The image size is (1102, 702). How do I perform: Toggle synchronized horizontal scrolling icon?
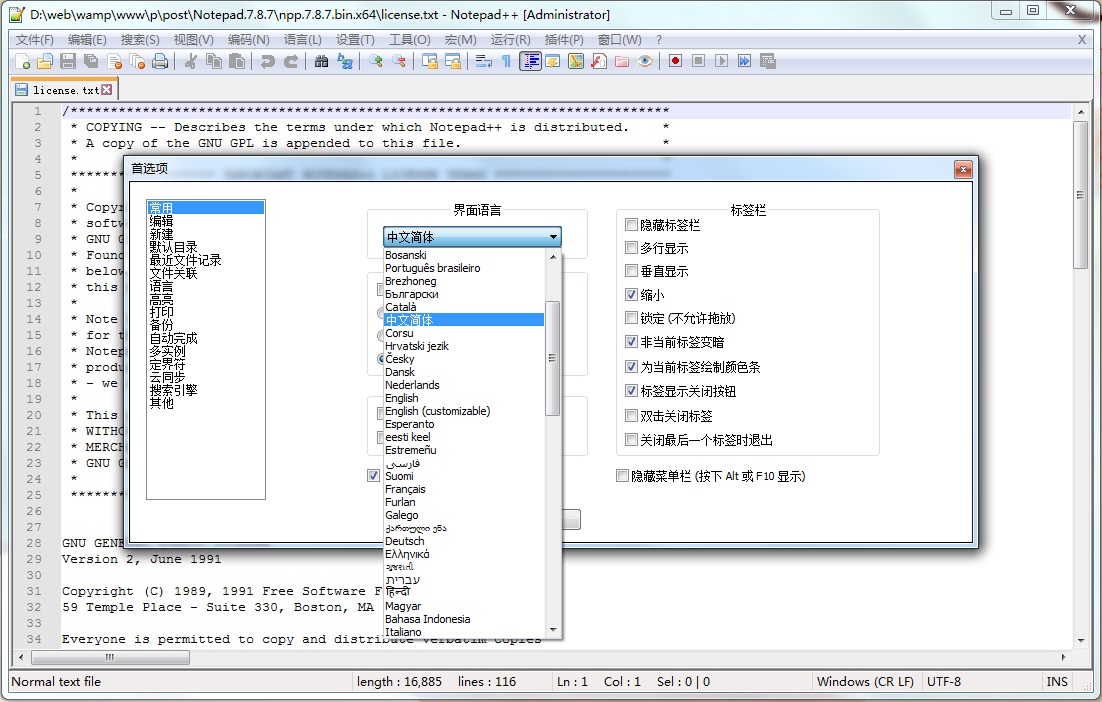pyautogui.click(x=453, y=62)
